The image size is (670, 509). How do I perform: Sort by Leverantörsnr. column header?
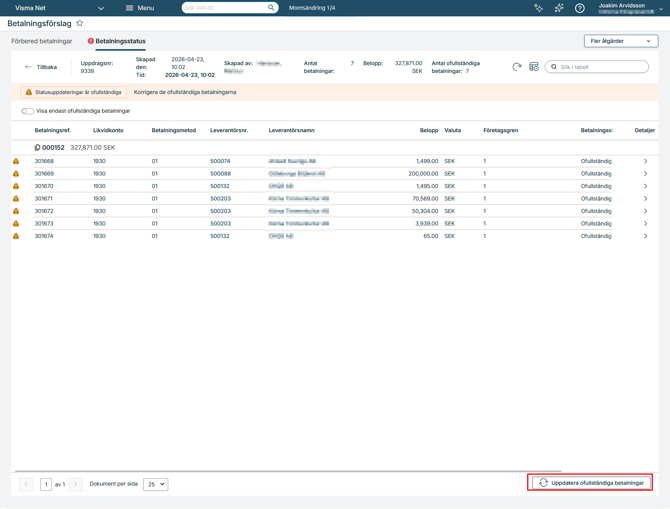tap(229, 130)
